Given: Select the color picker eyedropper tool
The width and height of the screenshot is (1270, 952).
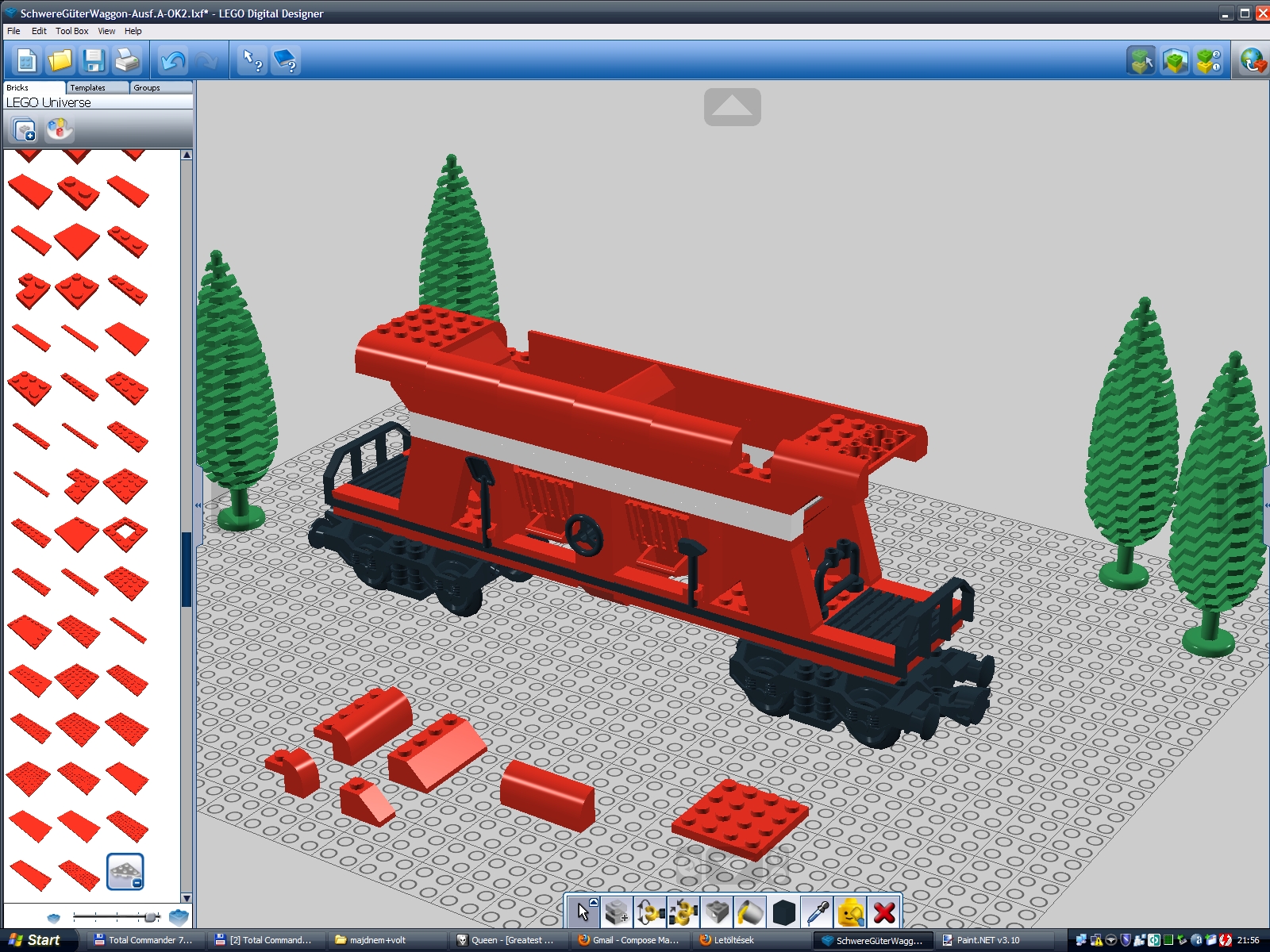Looking at the screenshot, I should click(817, 912).
